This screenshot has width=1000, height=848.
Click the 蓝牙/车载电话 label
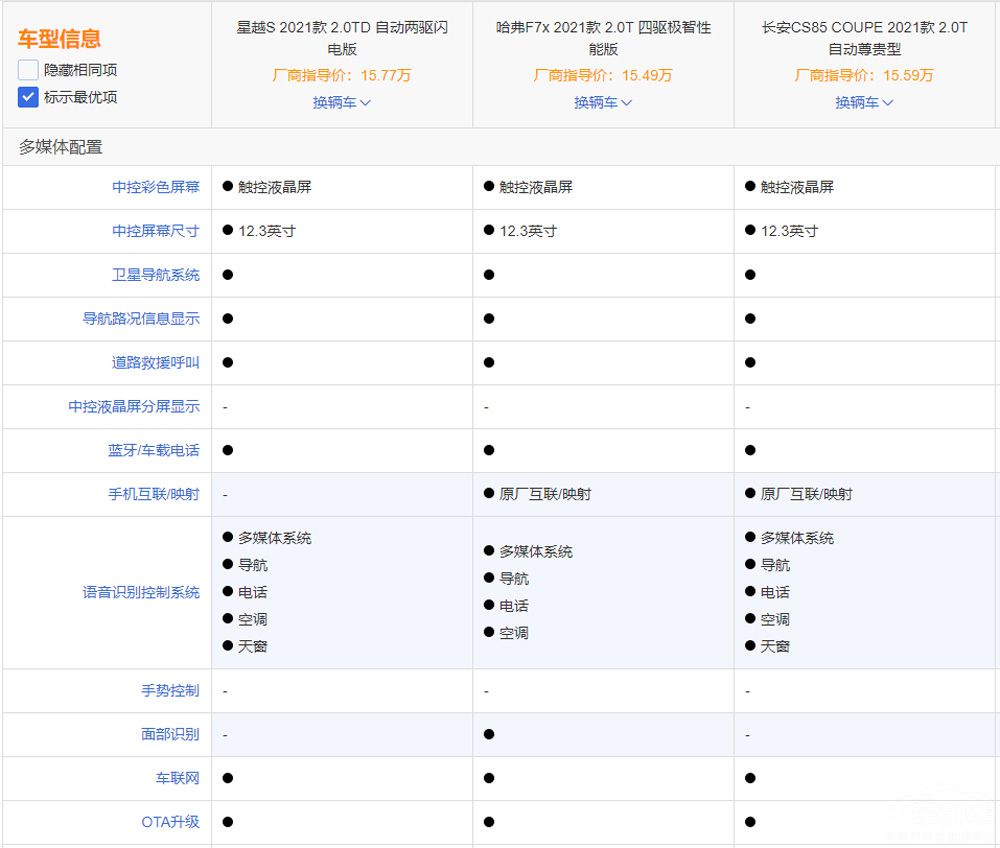coord(153,451)
